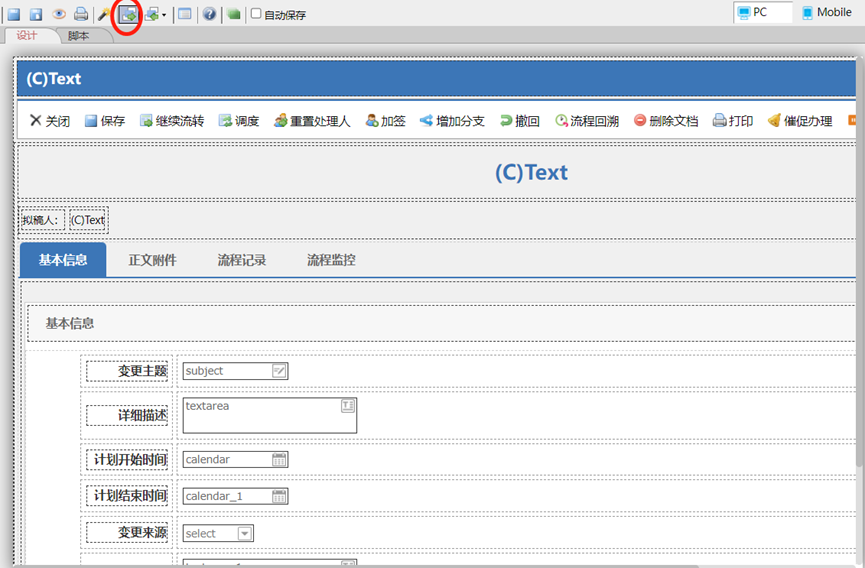
Task: Click the 撤回 button
Action: point(520,121)
